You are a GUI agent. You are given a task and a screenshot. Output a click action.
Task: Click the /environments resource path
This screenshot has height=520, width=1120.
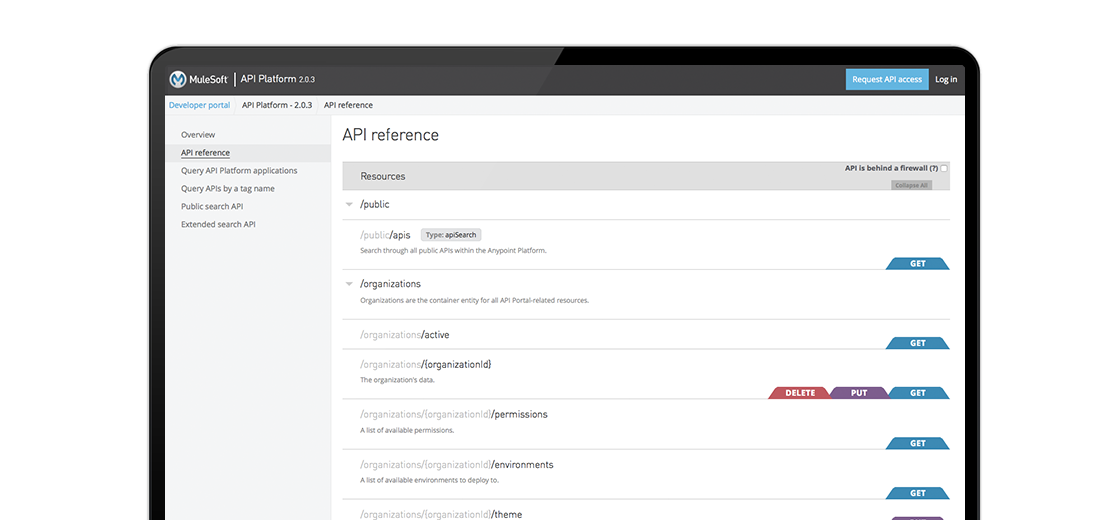[456, 464]
